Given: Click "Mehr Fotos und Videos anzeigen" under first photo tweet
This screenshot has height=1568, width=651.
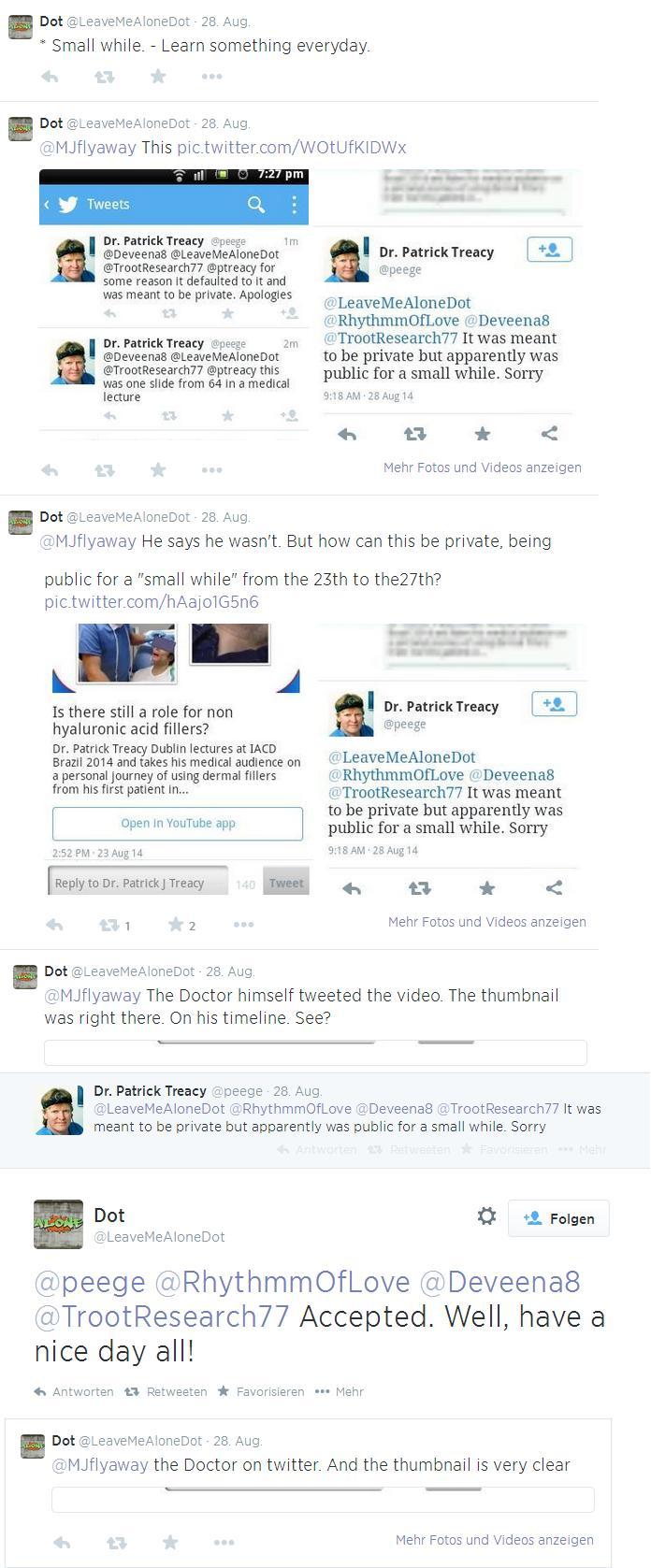Looking at the screenshot, I should coord(483,468).
